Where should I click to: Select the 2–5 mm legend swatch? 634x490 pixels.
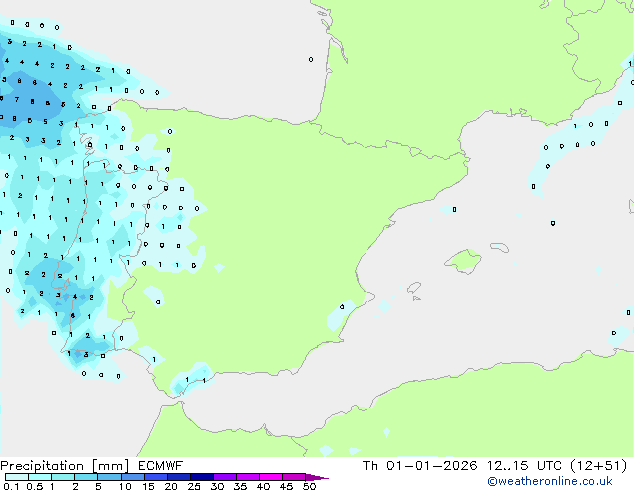coord(86,477)
